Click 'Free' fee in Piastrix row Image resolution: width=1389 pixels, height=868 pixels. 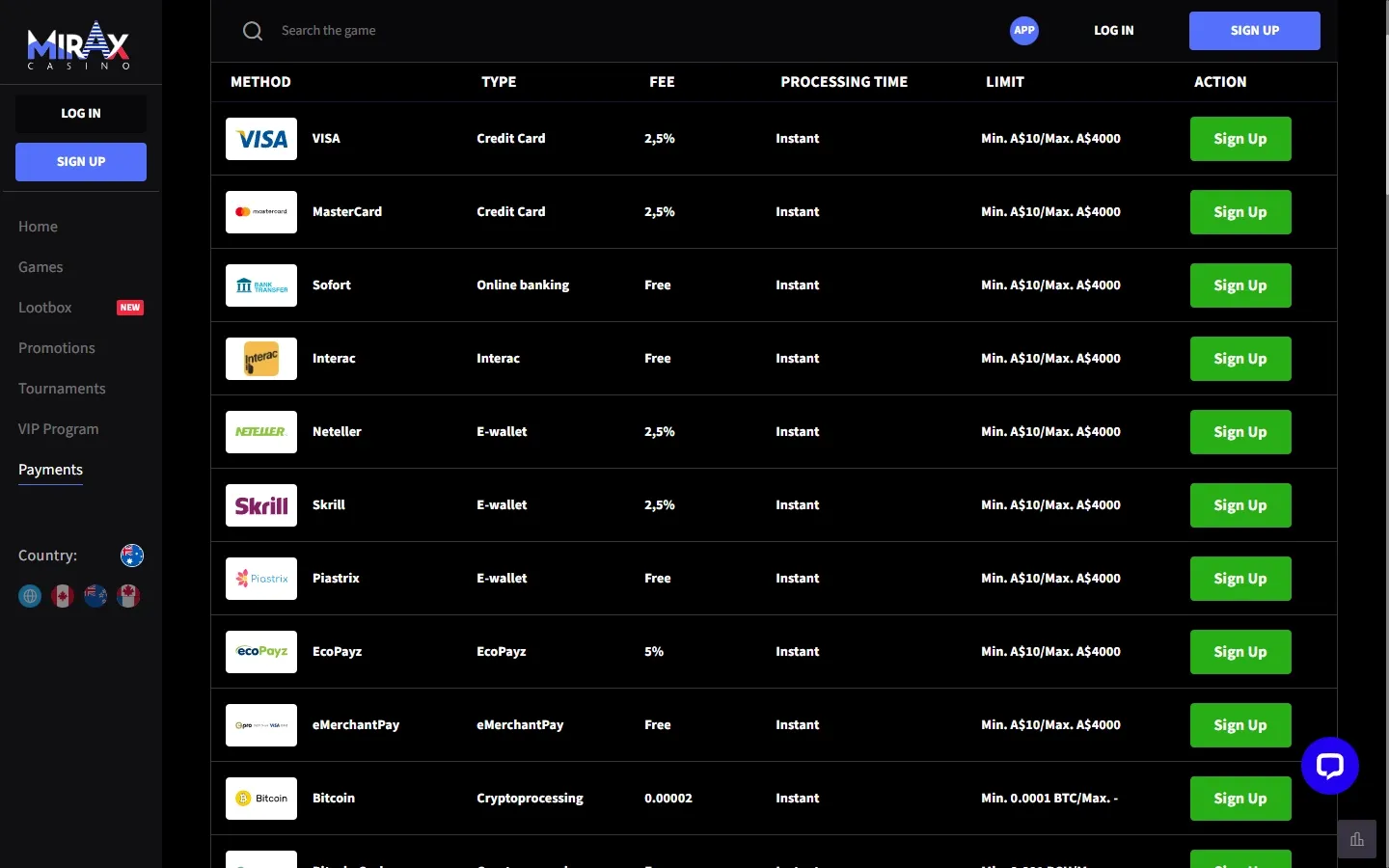(x=658, y=579)
